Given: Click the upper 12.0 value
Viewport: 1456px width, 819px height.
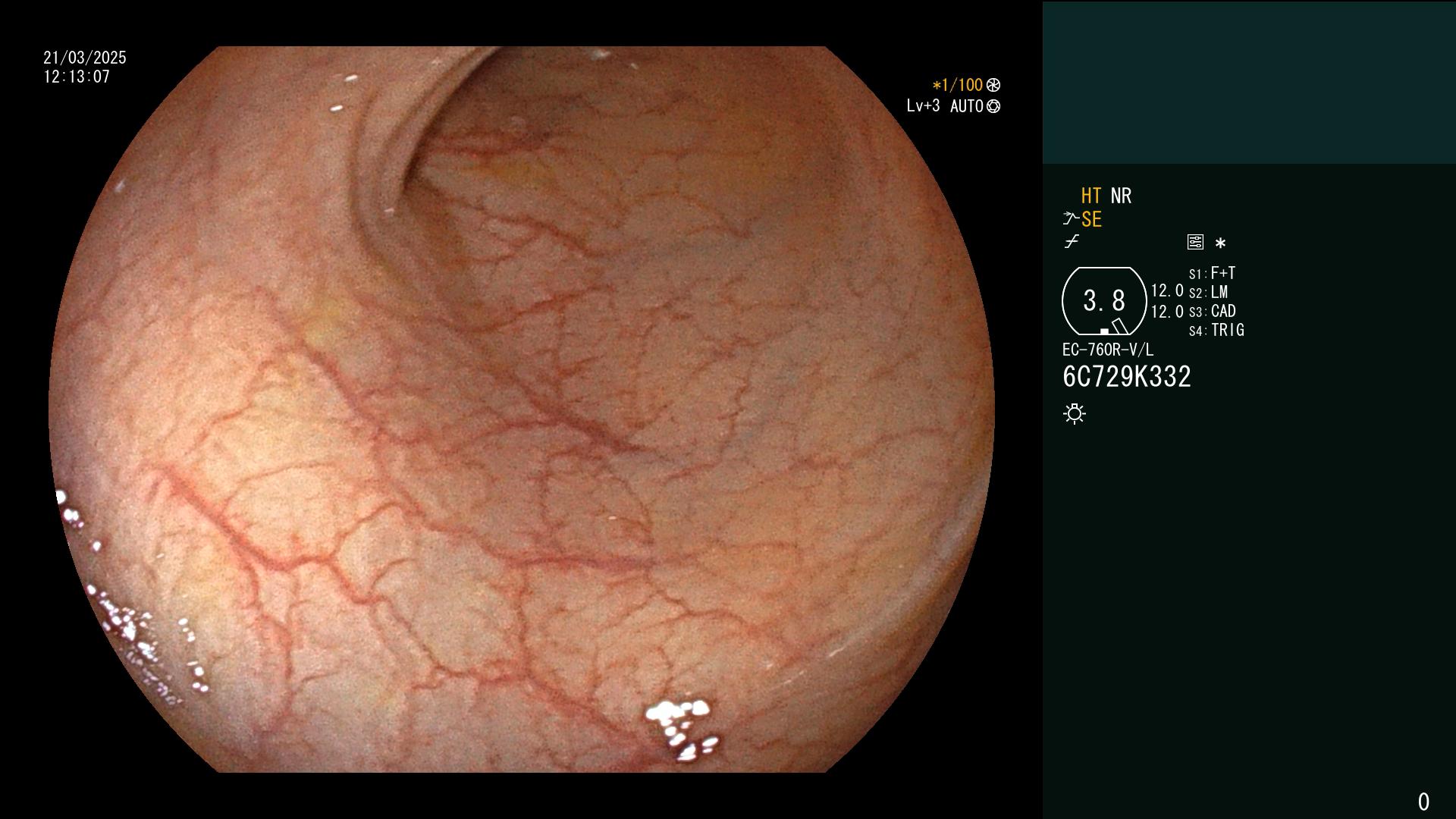Looking at the screenshot, I should (1167, 291).
